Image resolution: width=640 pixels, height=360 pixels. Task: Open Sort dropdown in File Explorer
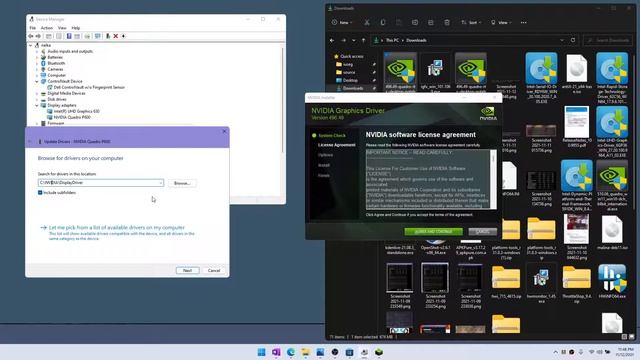tap(471, 22)
